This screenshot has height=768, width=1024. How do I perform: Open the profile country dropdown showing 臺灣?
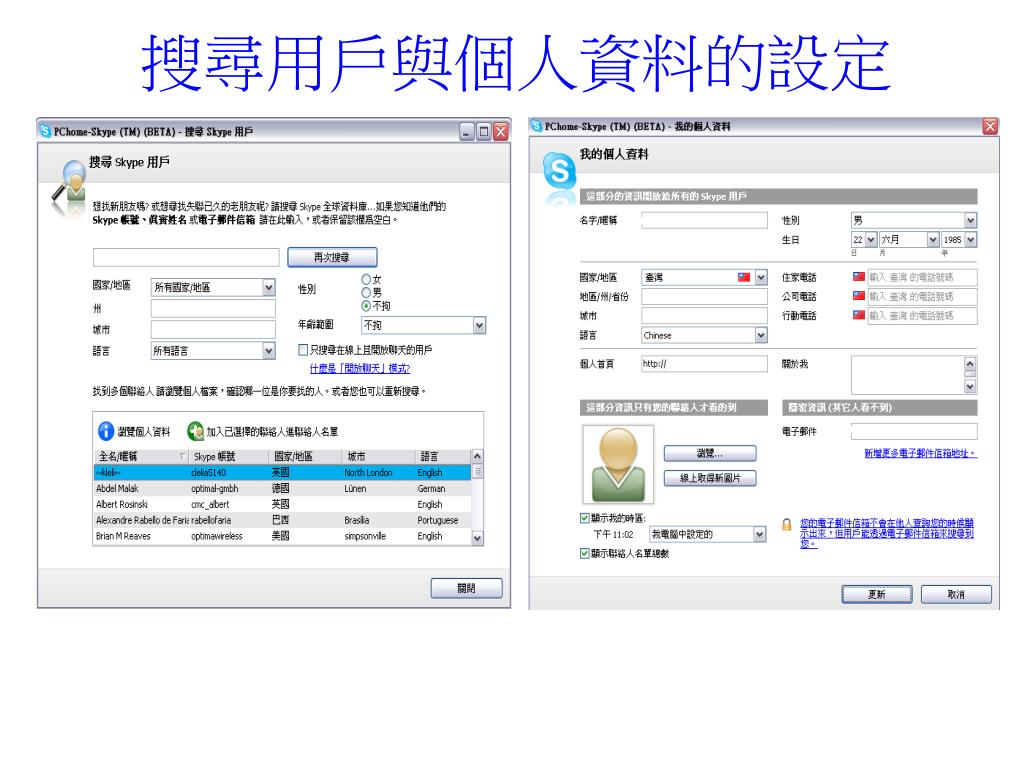tap(761, 278)
